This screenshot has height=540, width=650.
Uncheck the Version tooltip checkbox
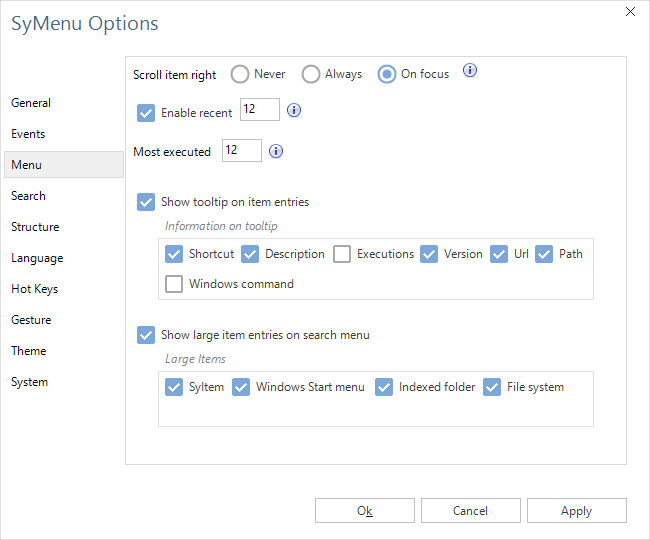tap(429, 254)
